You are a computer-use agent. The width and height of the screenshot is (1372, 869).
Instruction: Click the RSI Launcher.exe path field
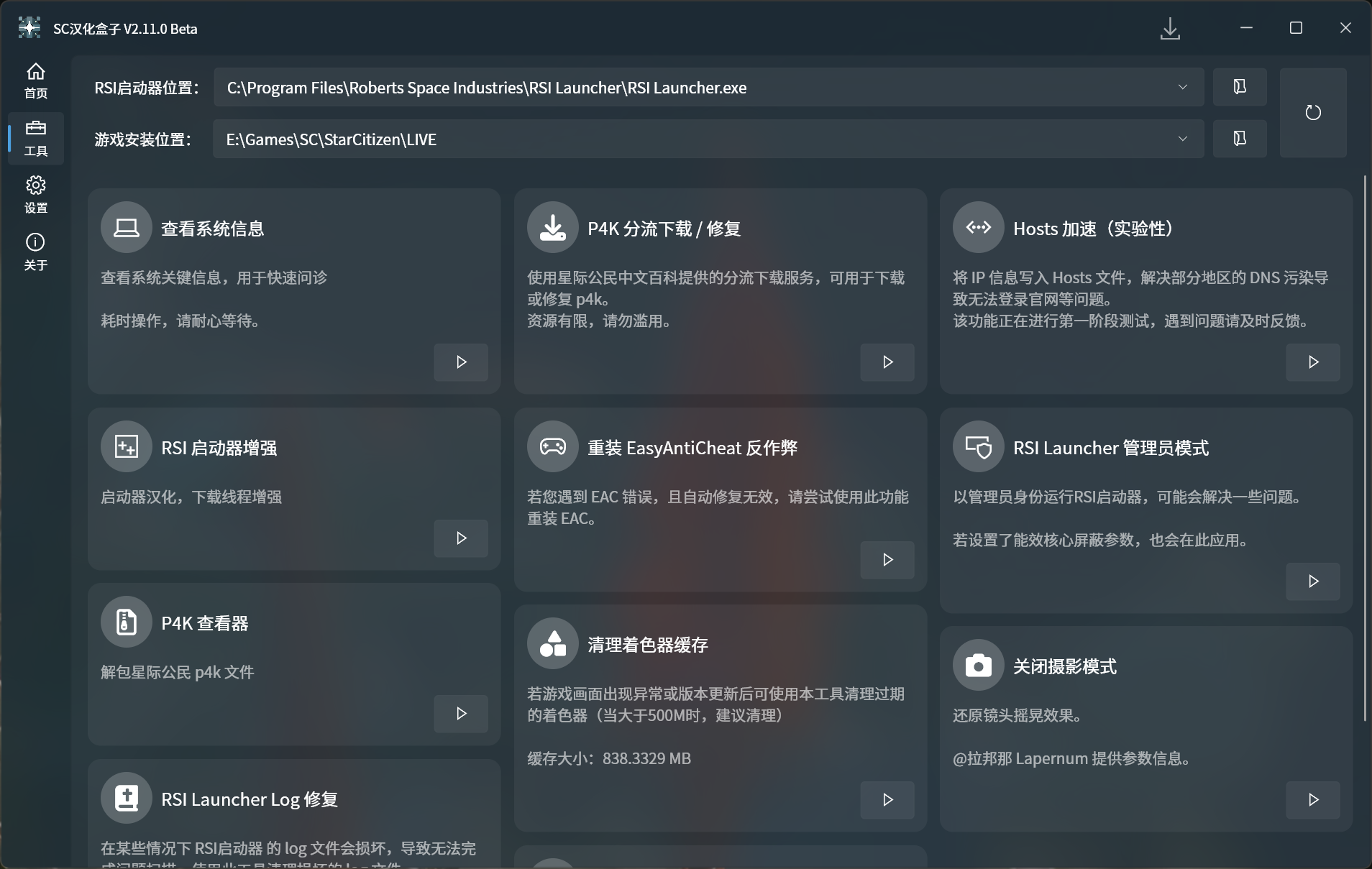click(708, 87)
